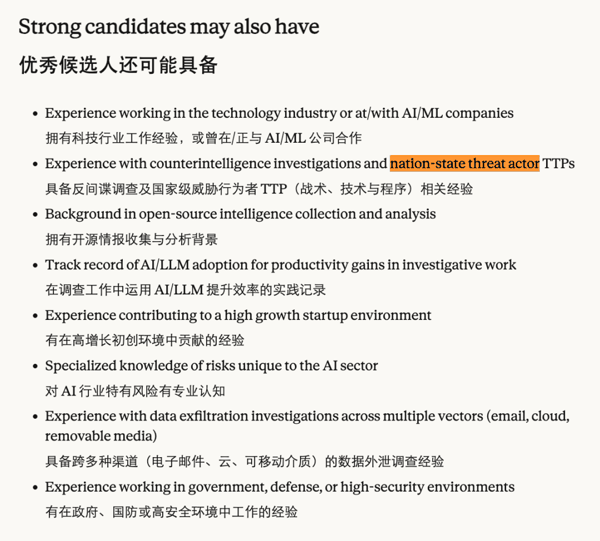Click the 'Track record of AI/LLM adoption' line
600x541 pixels.
click(x=280, y=265)
